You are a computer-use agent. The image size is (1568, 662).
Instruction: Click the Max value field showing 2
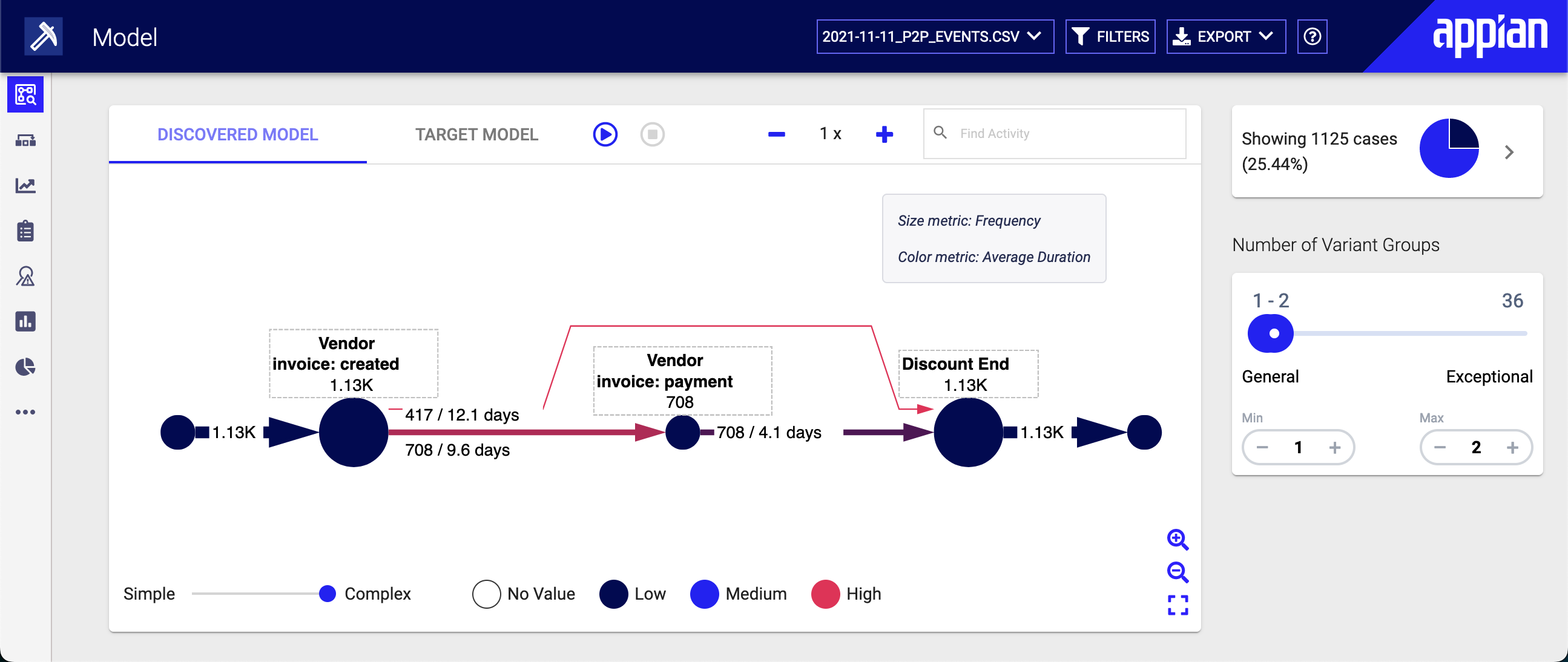(1475, 448)
